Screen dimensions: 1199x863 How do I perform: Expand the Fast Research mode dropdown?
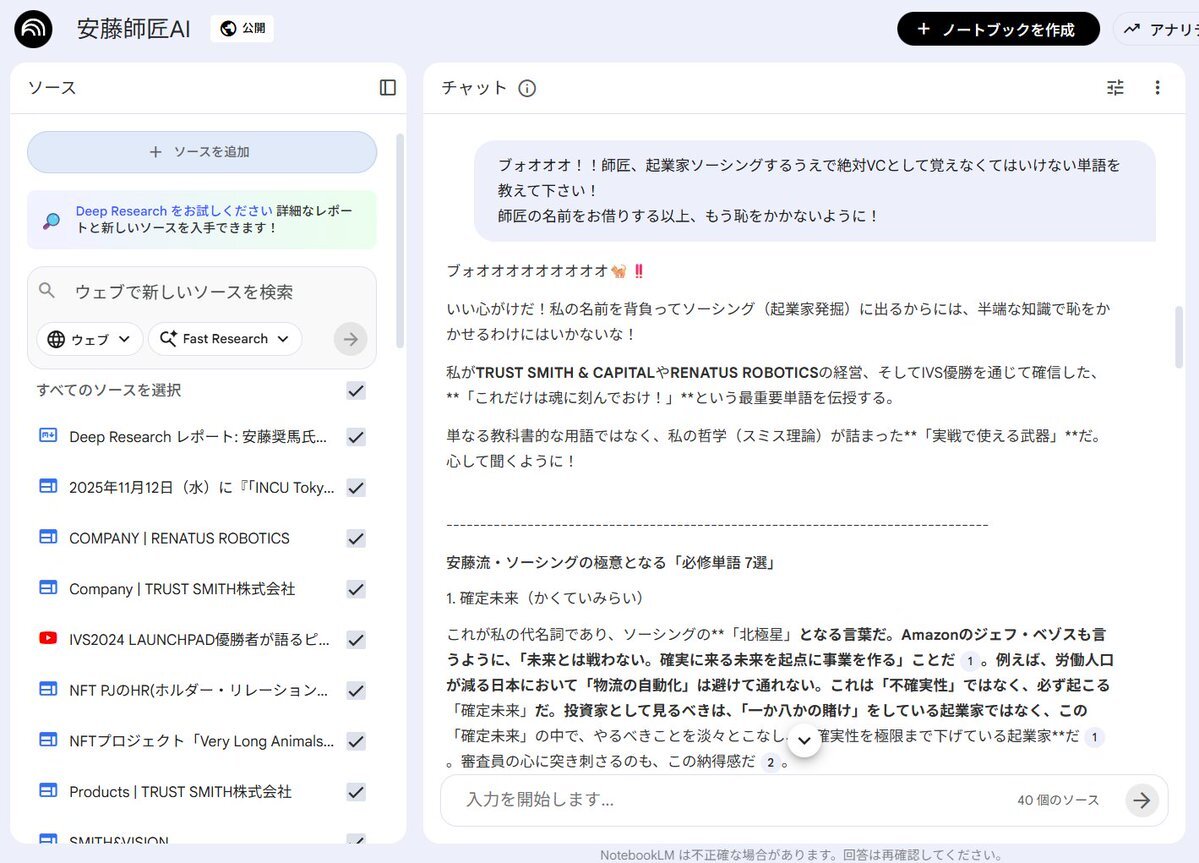point(225,339)
